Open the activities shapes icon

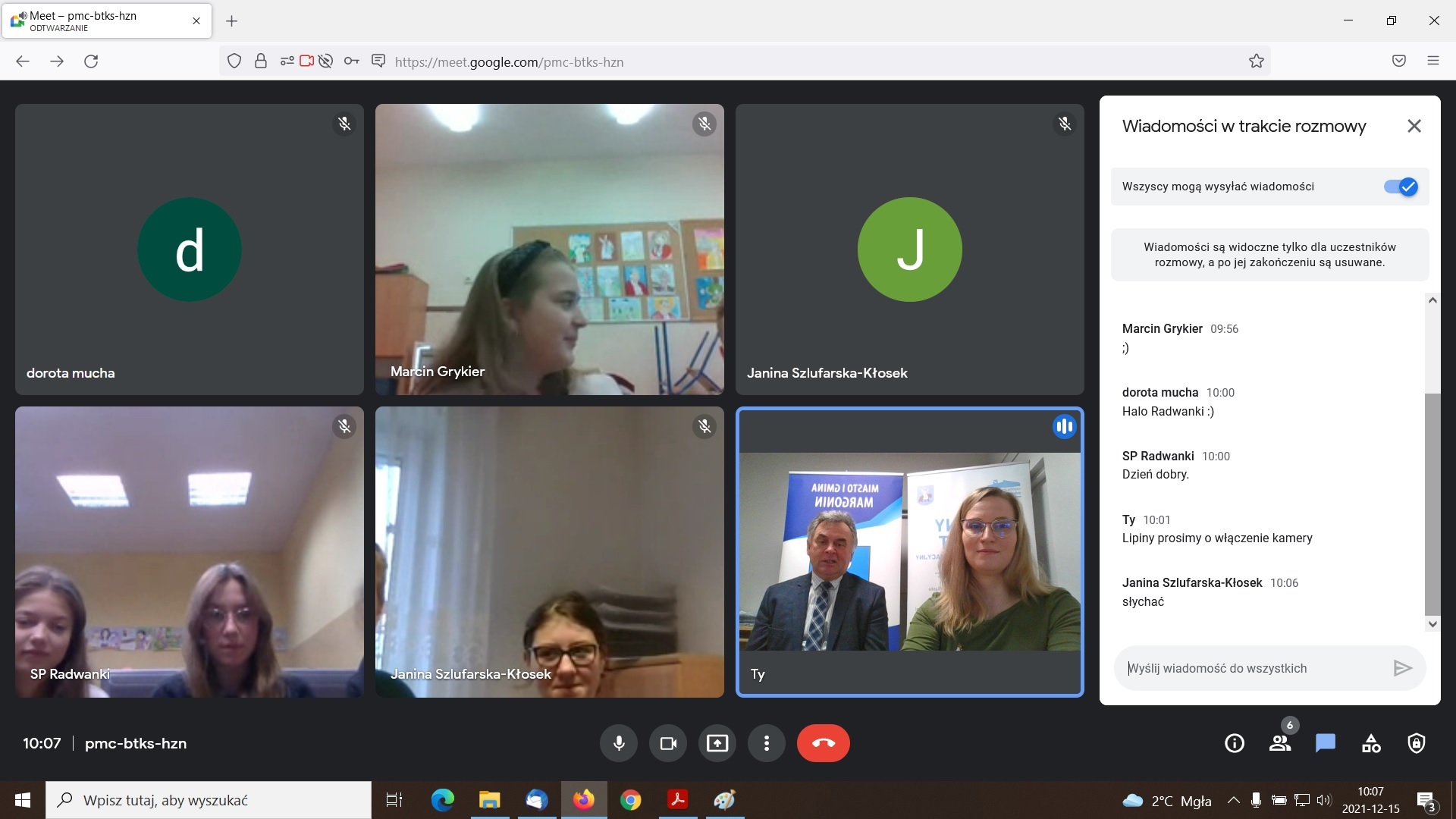coord(1371,743)
